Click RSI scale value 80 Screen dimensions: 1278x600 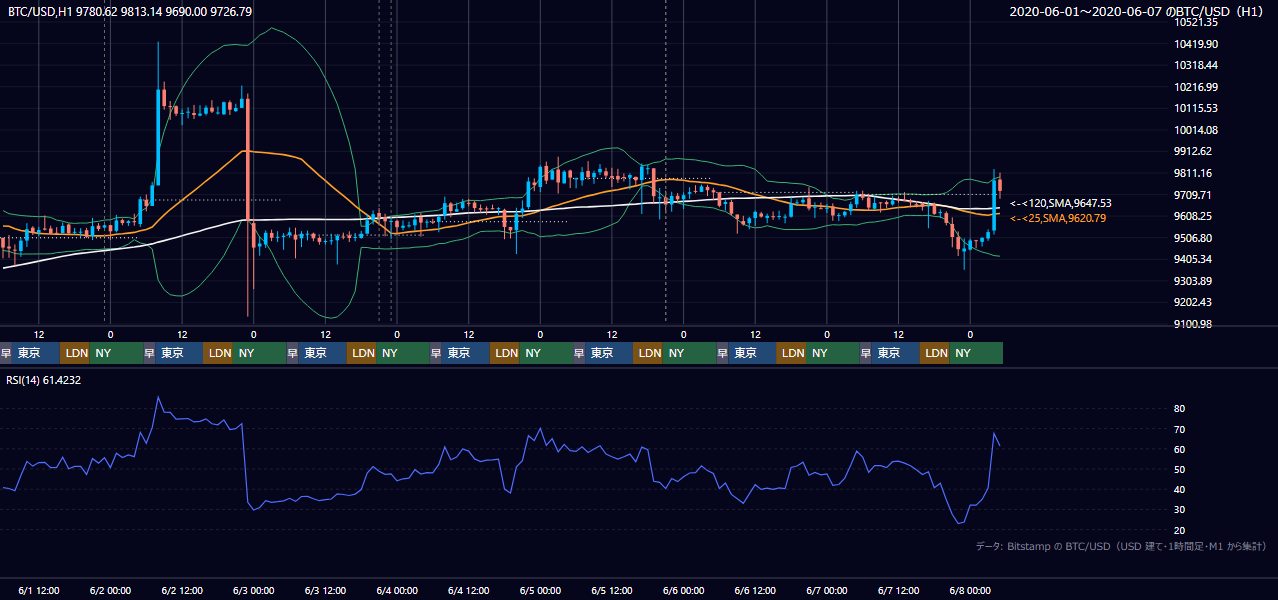coord(1179,409)
